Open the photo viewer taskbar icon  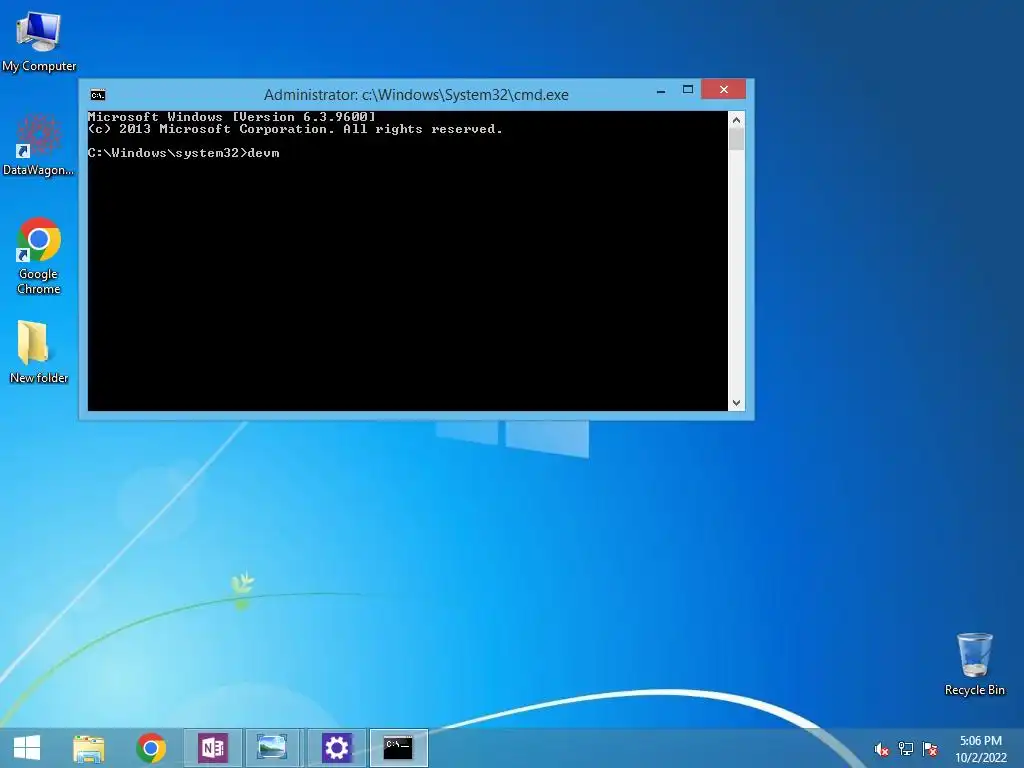[x=272, y=748]
